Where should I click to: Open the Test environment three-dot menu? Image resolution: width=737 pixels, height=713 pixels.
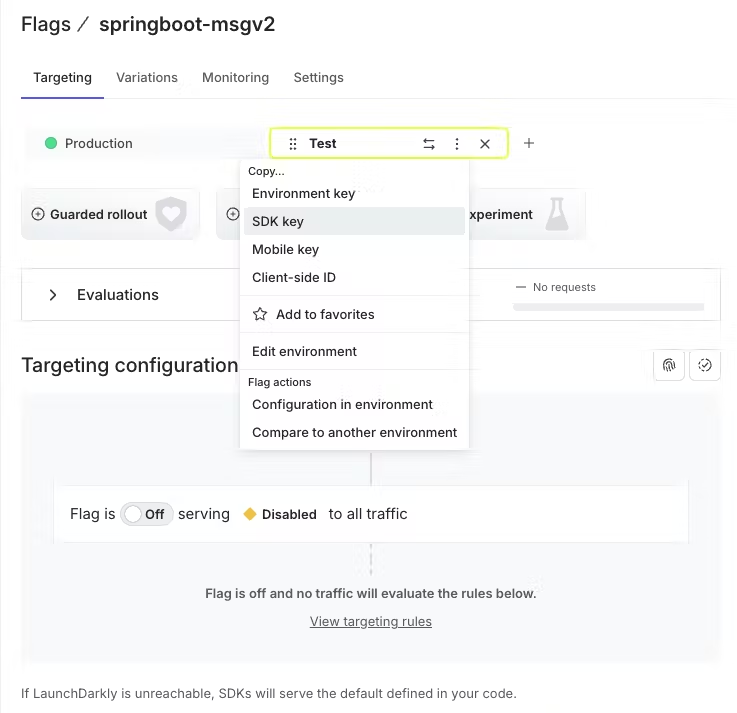(x=457, y=144)
